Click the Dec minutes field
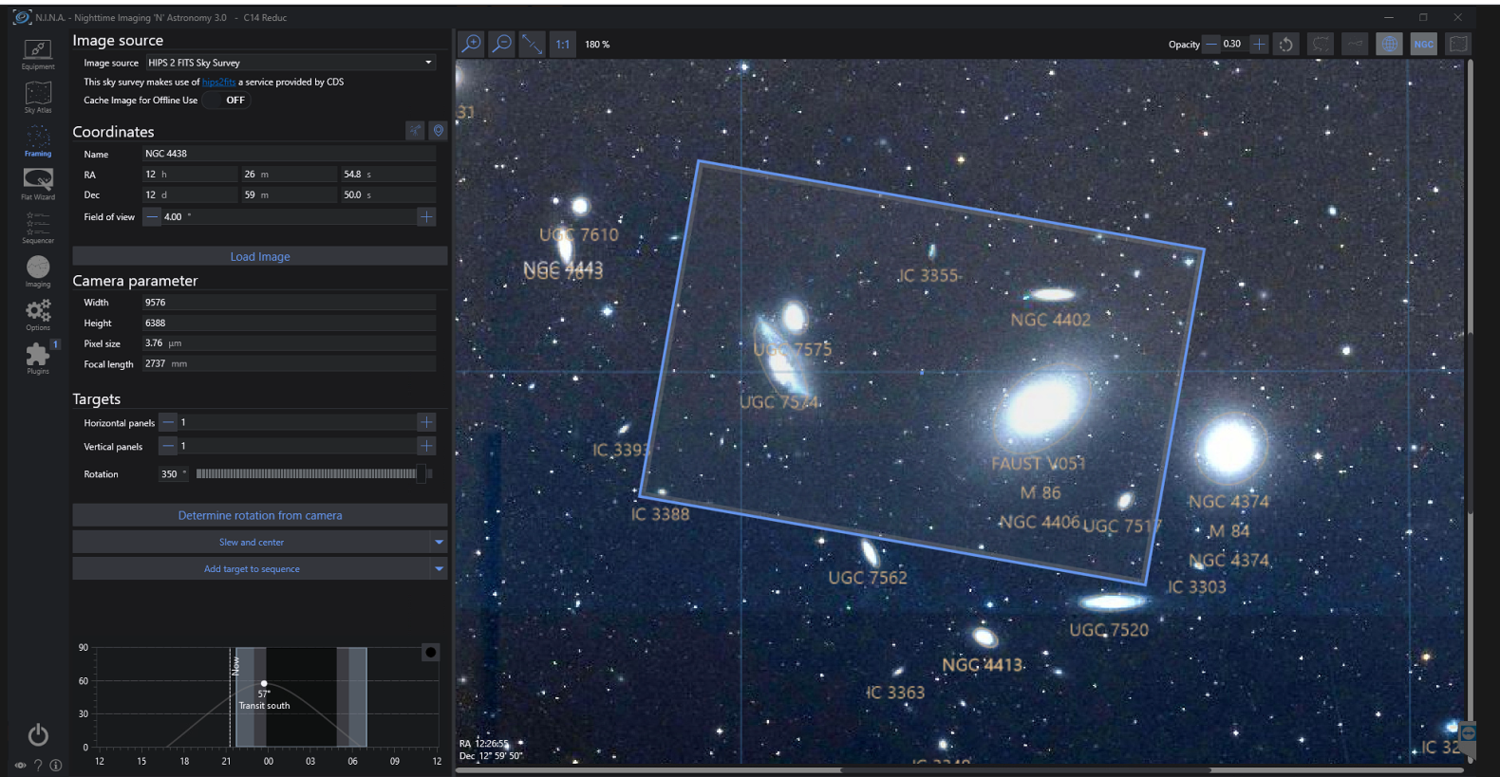 click(289, 195)
